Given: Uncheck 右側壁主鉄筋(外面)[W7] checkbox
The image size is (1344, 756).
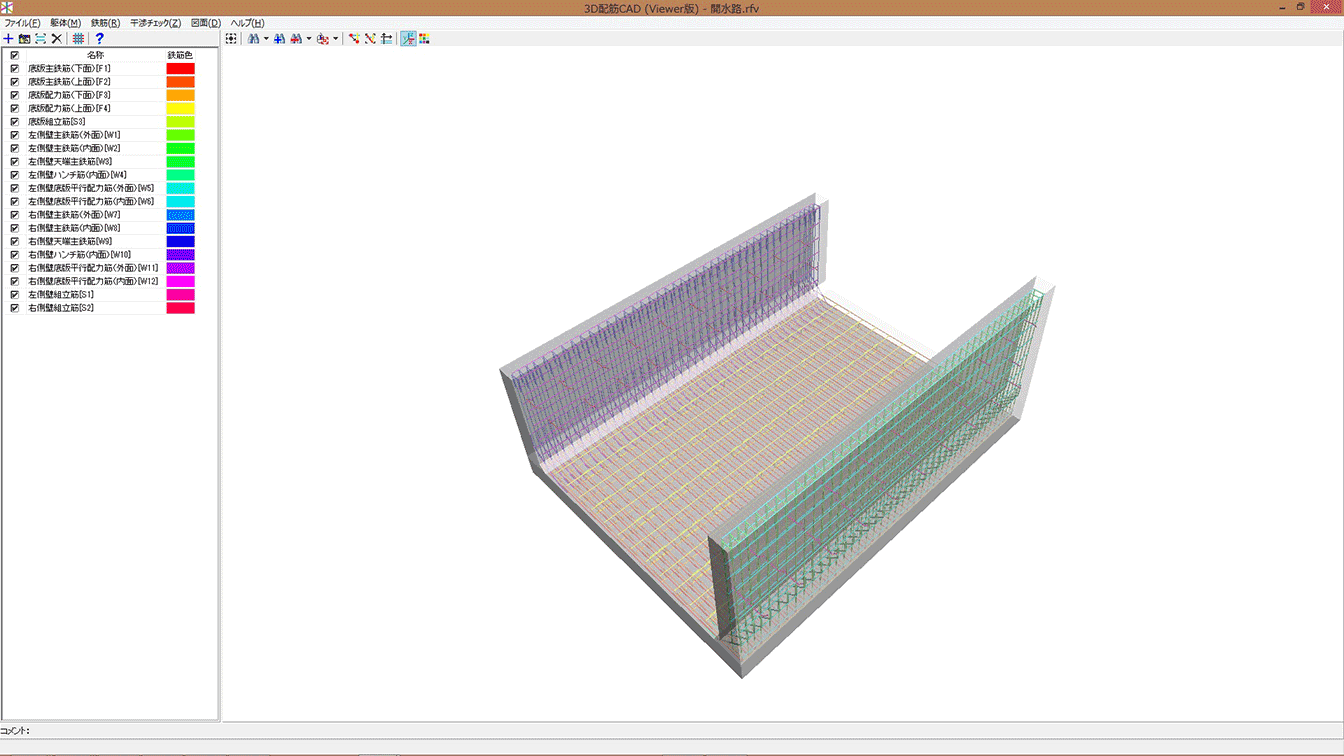Looking at the screenshot, I should click(x=14, y=215).
